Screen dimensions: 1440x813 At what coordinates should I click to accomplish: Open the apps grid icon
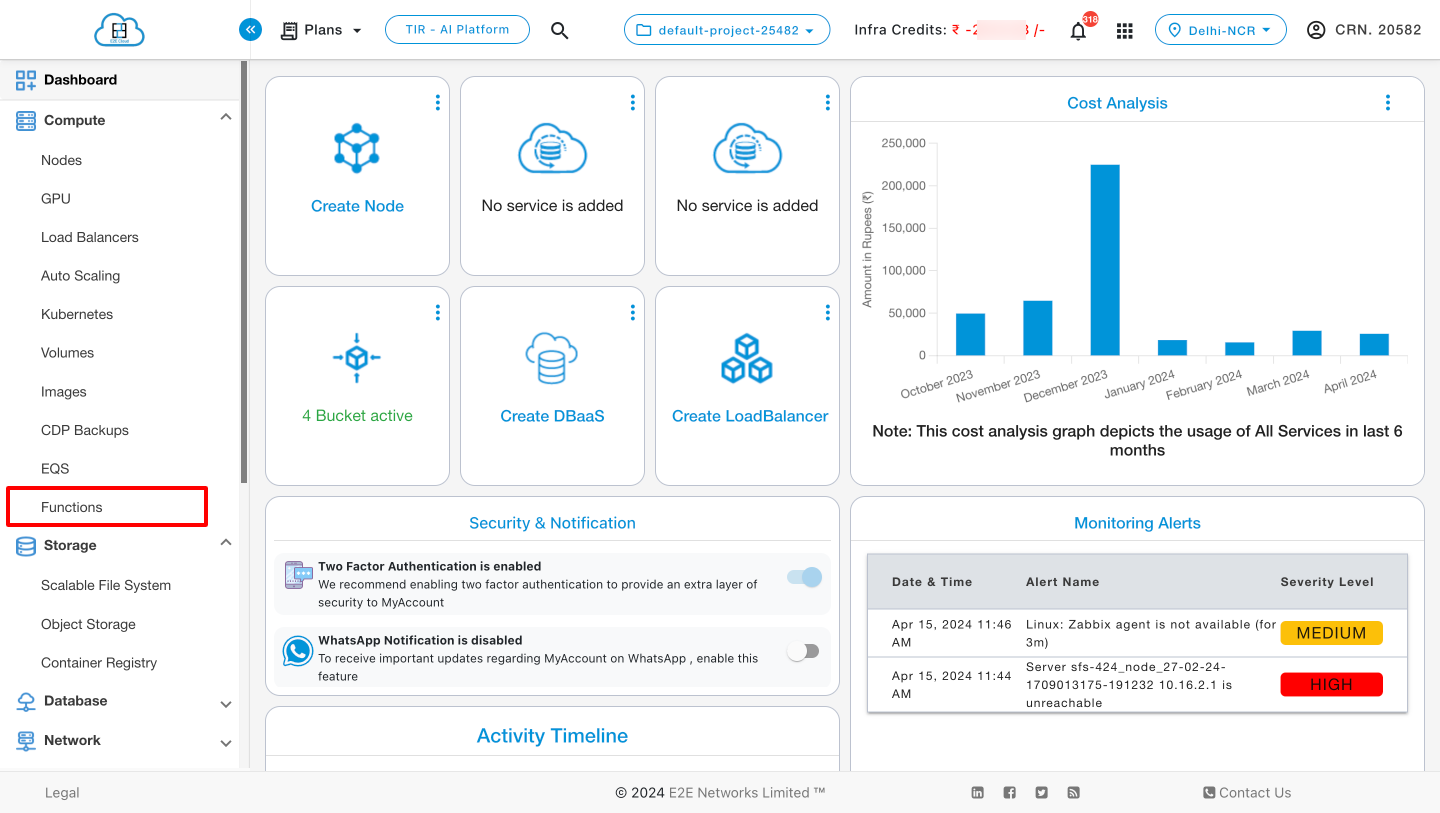pos(1125,31)
